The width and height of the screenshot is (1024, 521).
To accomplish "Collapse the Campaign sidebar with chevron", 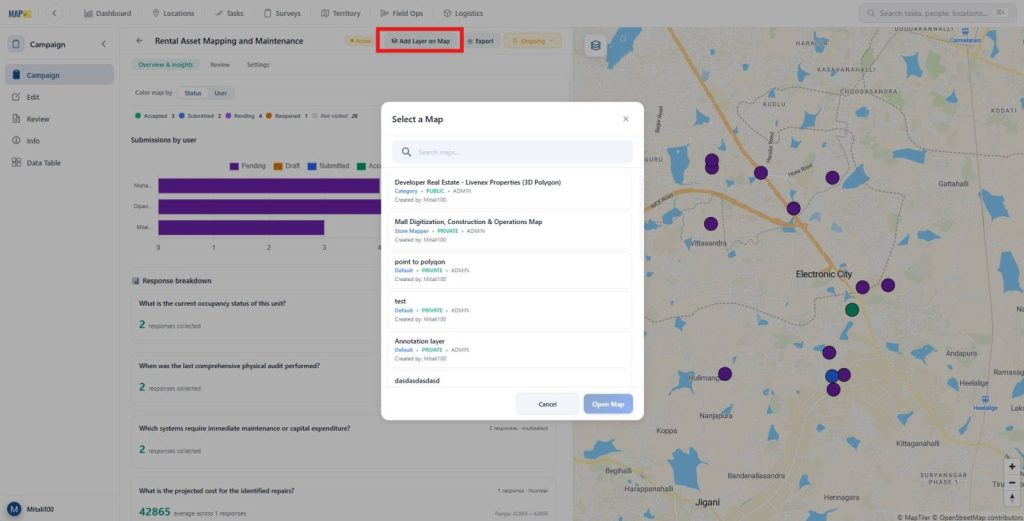I will coord(103,44).
